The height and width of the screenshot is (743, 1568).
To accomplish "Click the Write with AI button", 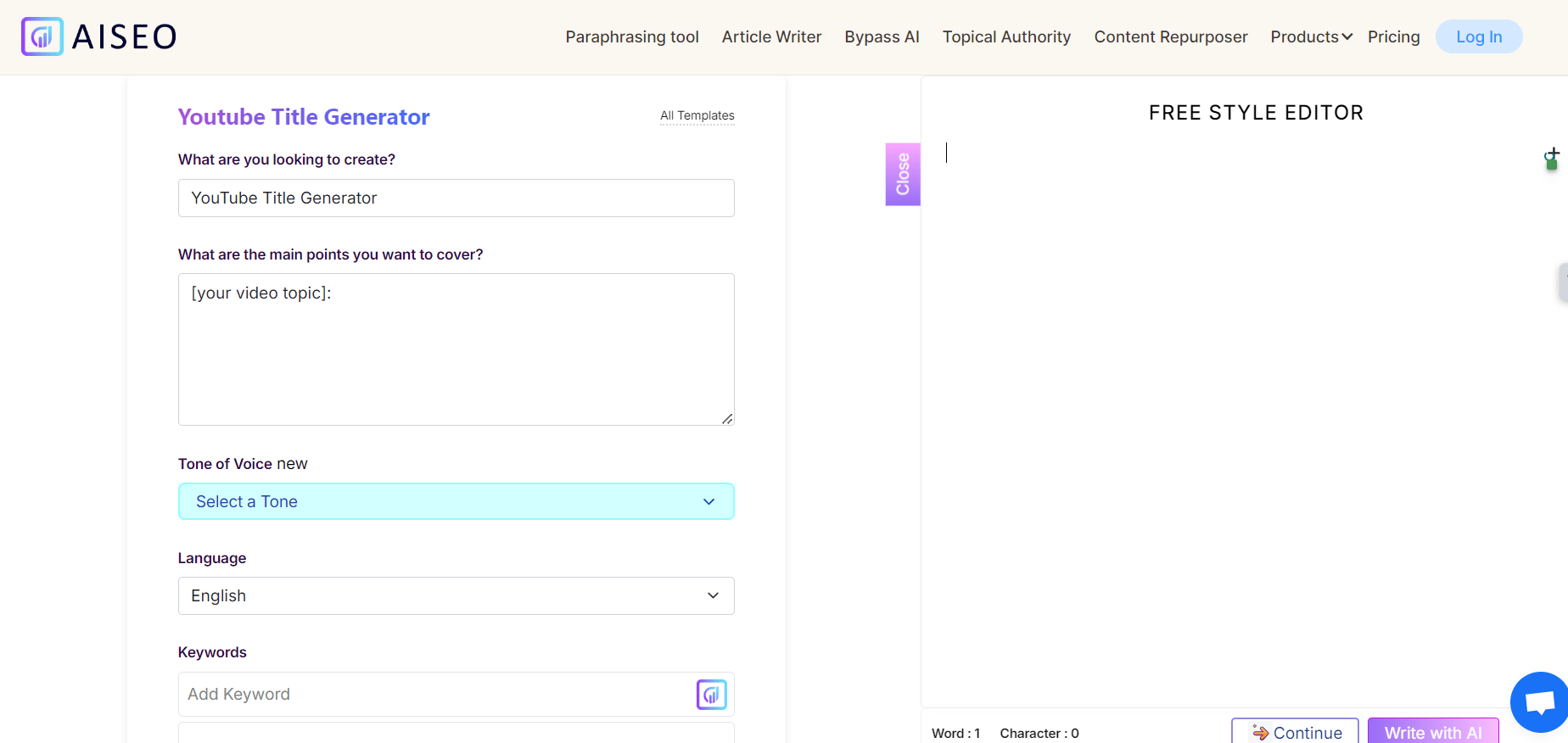I will coord(1432,732).
